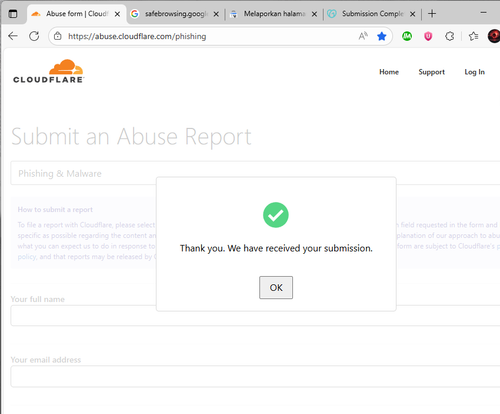Click the How to submit a report heading
This screenshot has height=414, width=500.
tap(55, 210)
